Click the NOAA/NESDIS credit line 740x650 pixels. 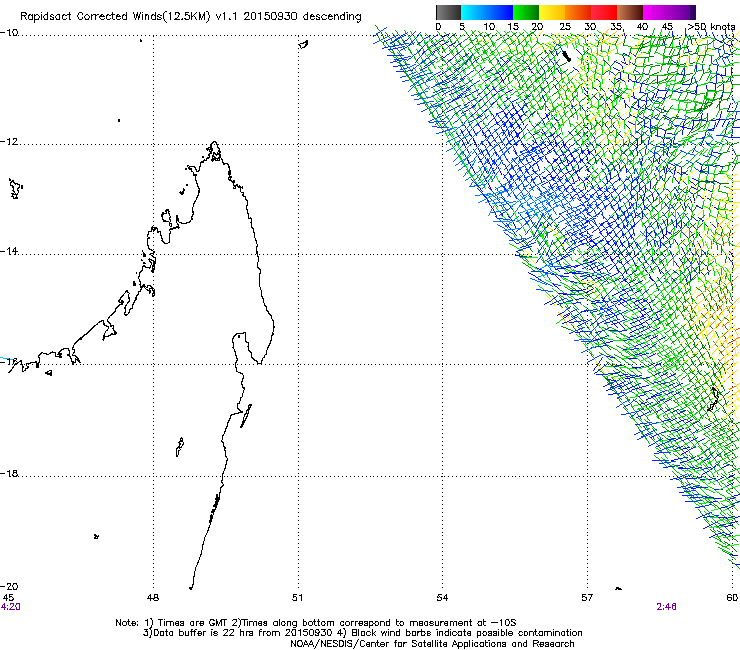click(432, 644)
